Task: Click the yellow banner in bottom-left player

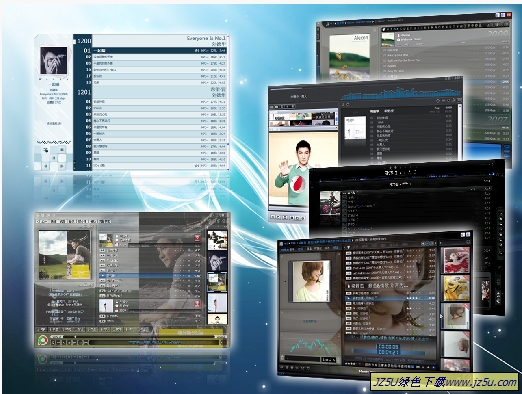Action: [x=191, y=333]
